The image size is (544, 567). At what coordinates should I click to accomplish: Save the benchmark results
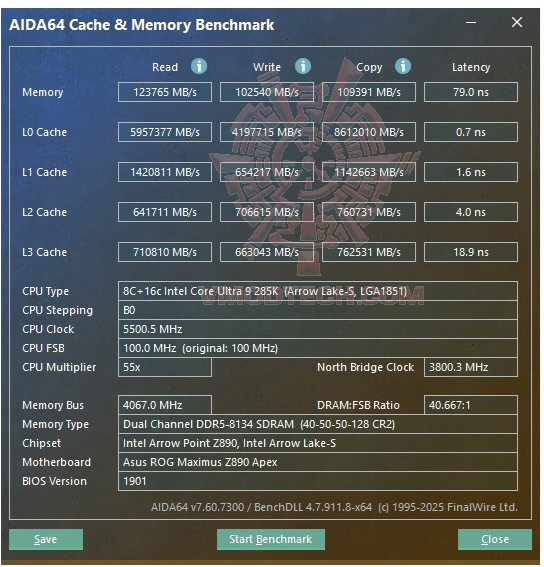click(x=46, y=539)
